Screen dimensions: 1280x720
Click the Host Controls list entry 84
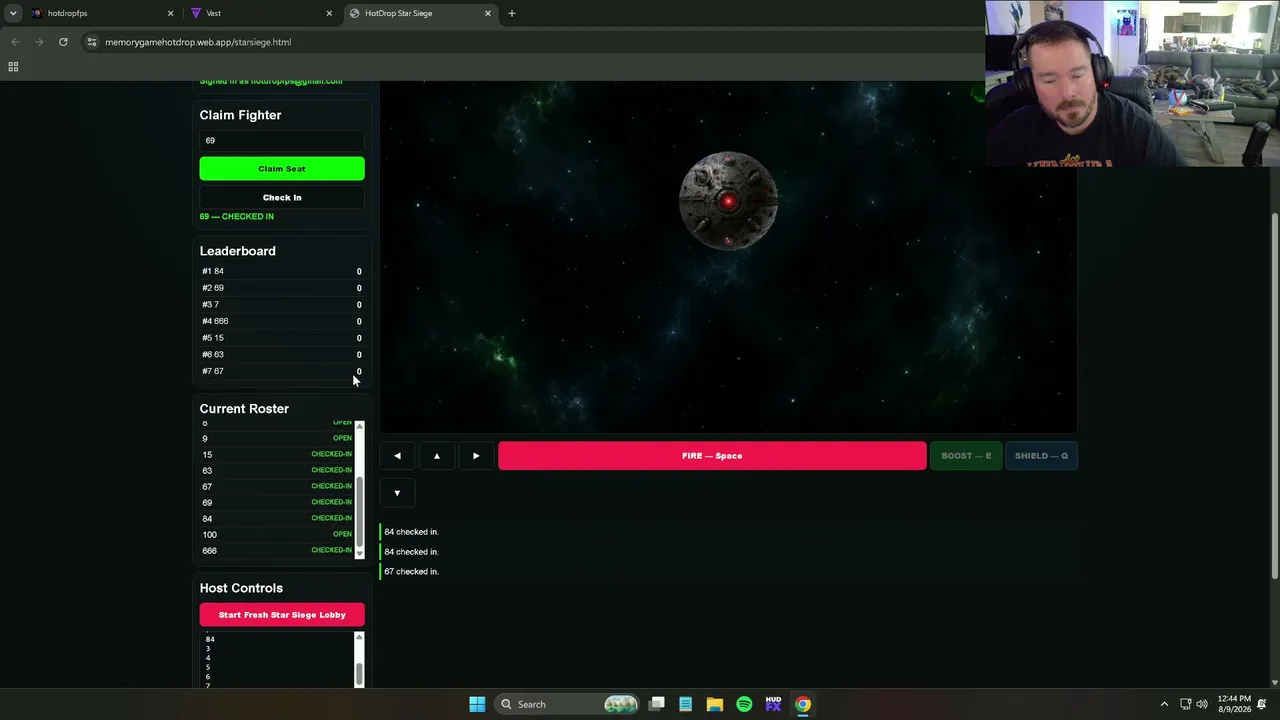tap(210, 640)
